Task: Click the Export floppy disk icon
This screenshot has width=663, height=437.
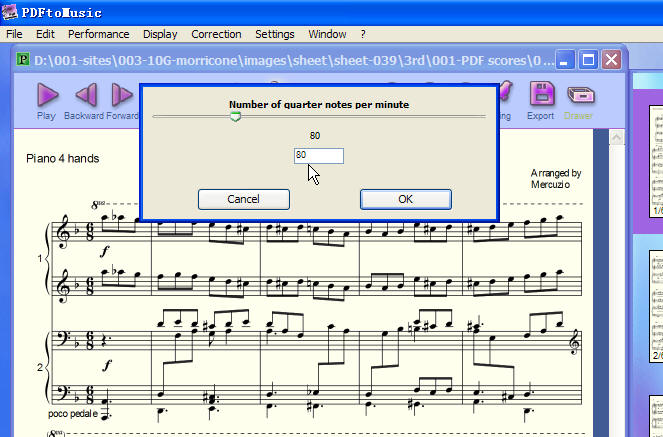Action: [x=542, y=93]
